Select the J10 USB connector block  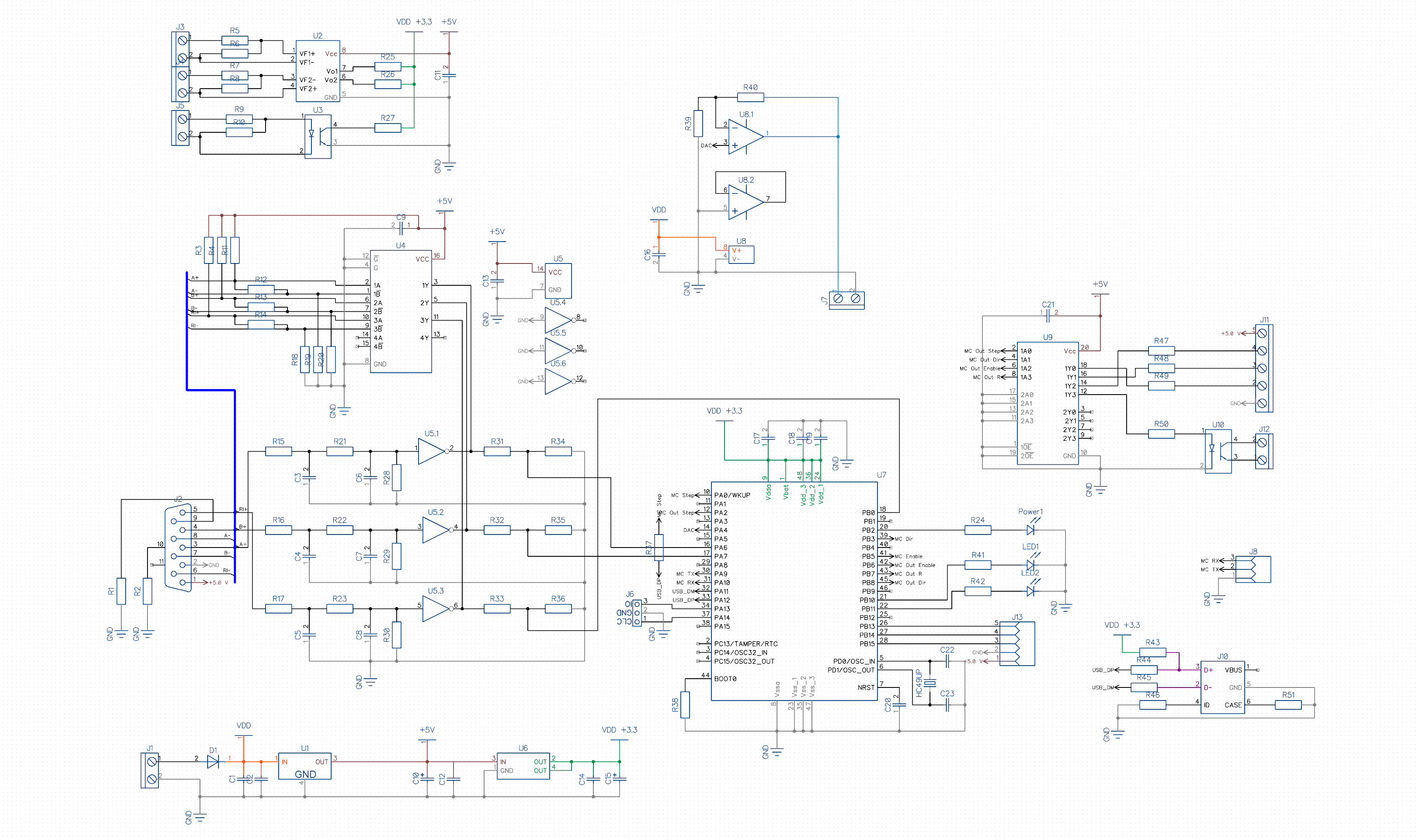(x=1222, y=687)
